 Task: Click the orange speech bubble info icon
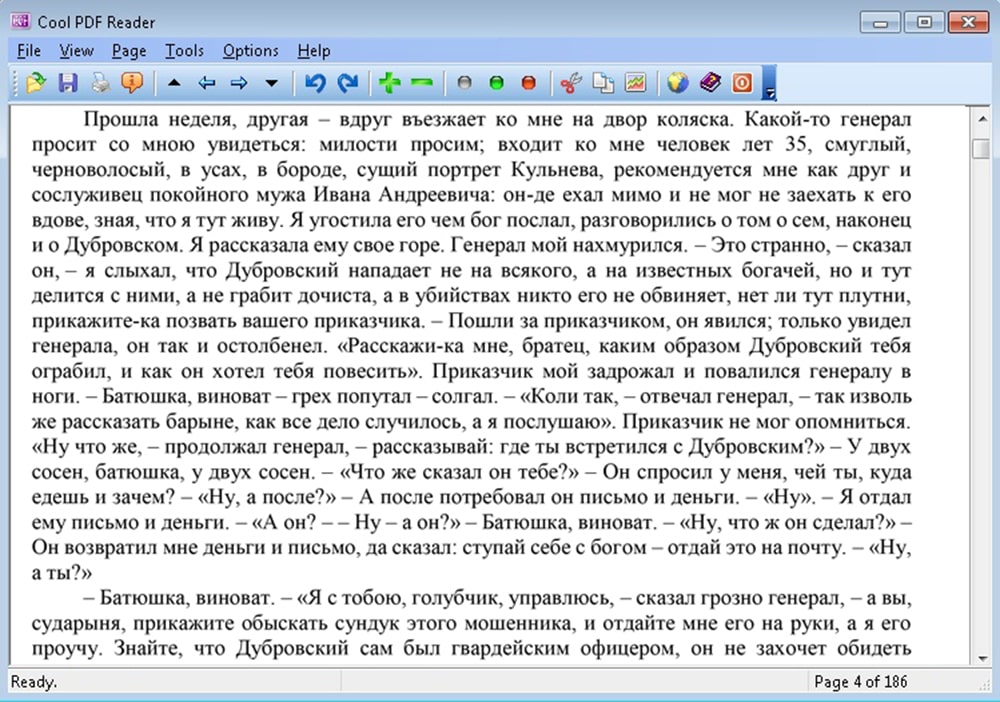point(131,84)
